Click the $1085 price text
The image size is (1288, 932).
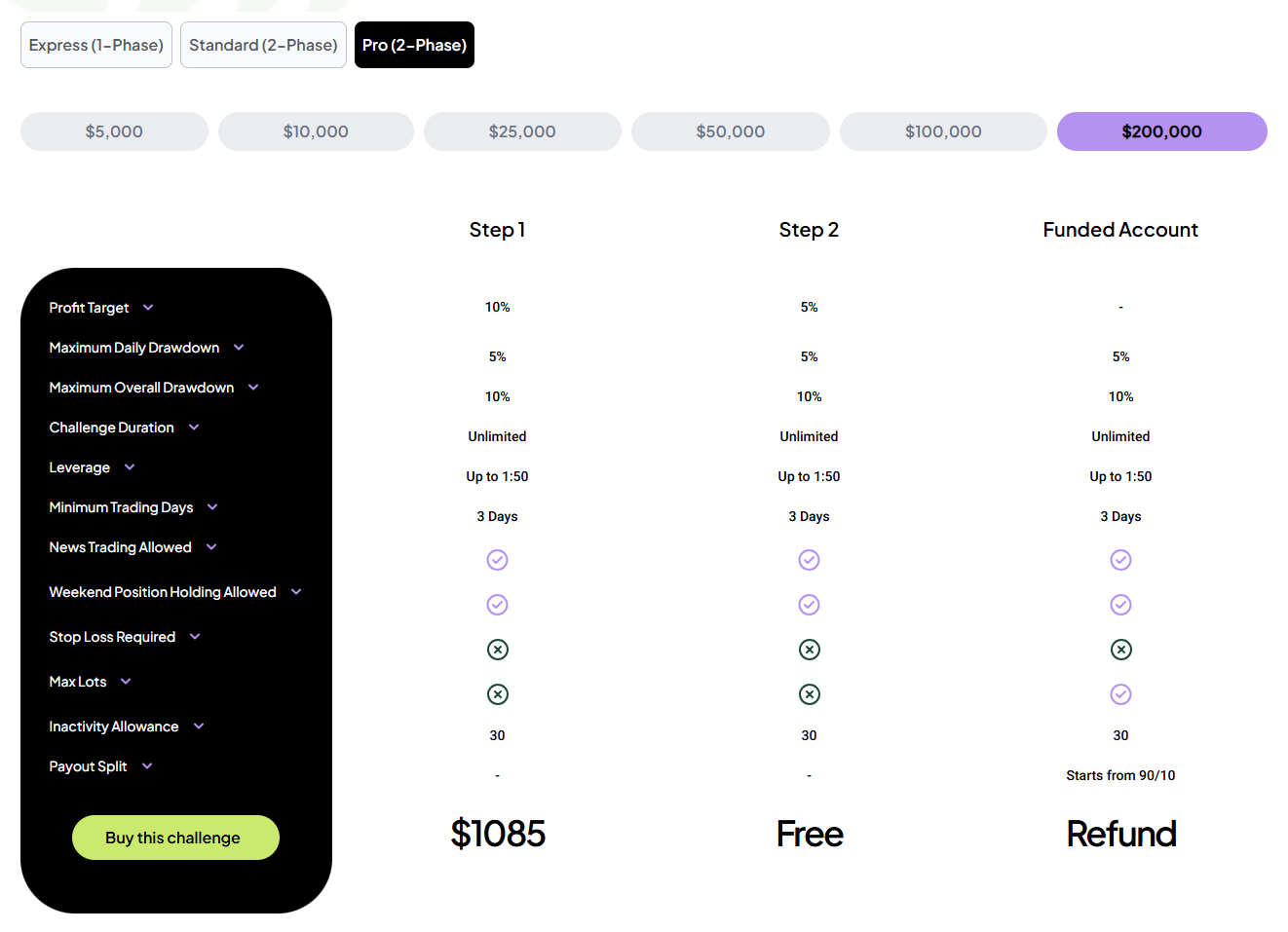[x=497, y=834]
